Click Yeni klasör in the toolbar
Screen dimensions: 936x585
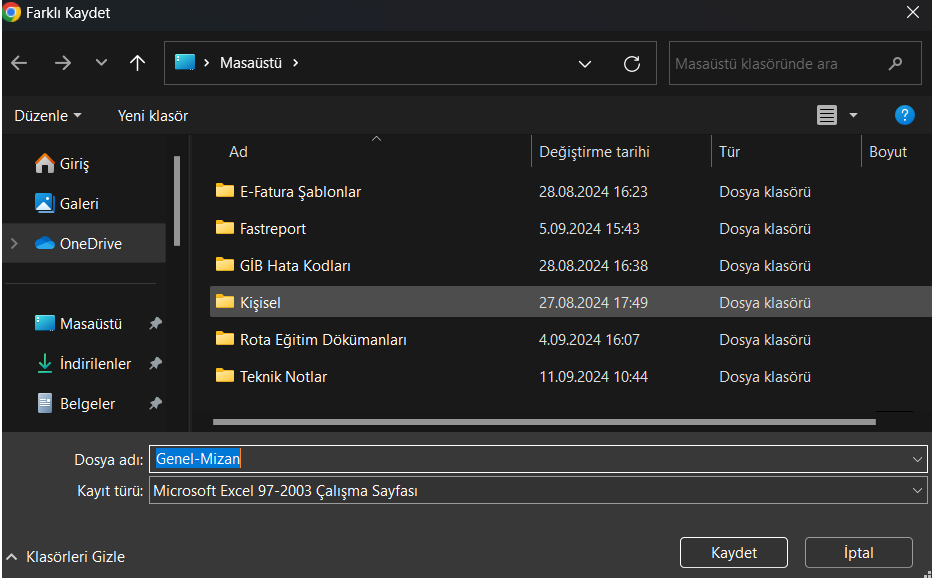pyautogui.click(x=152, y=116)
